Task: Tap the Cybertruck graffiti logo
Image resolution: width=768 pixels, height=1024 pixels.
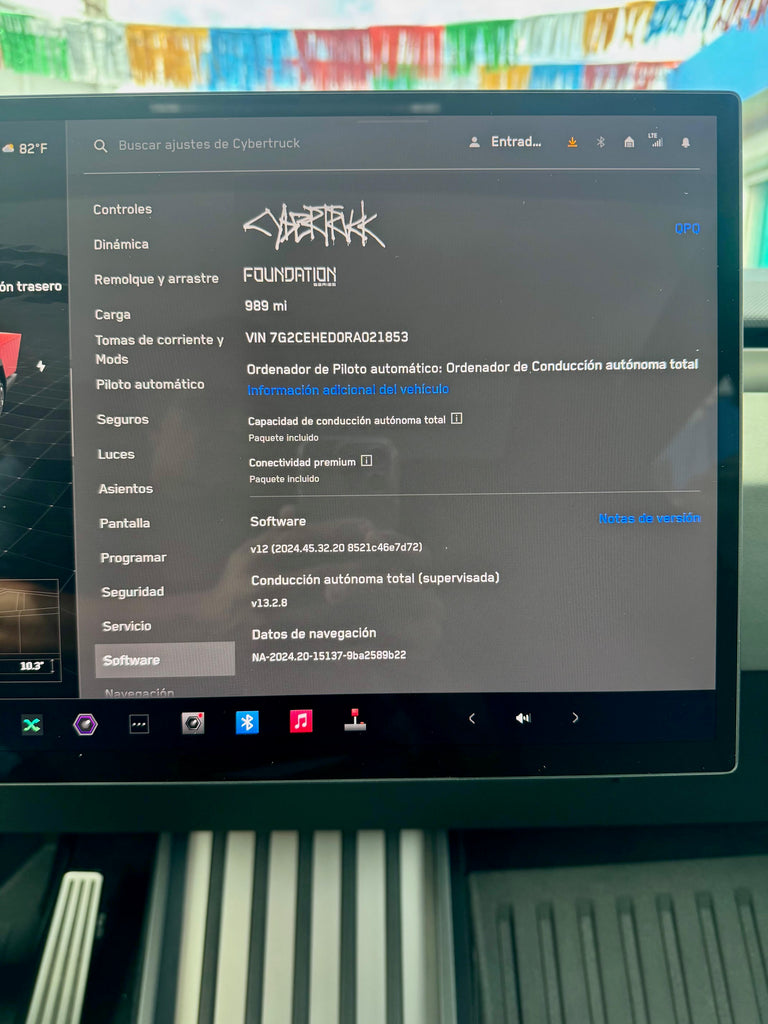Action: point(313,225)
